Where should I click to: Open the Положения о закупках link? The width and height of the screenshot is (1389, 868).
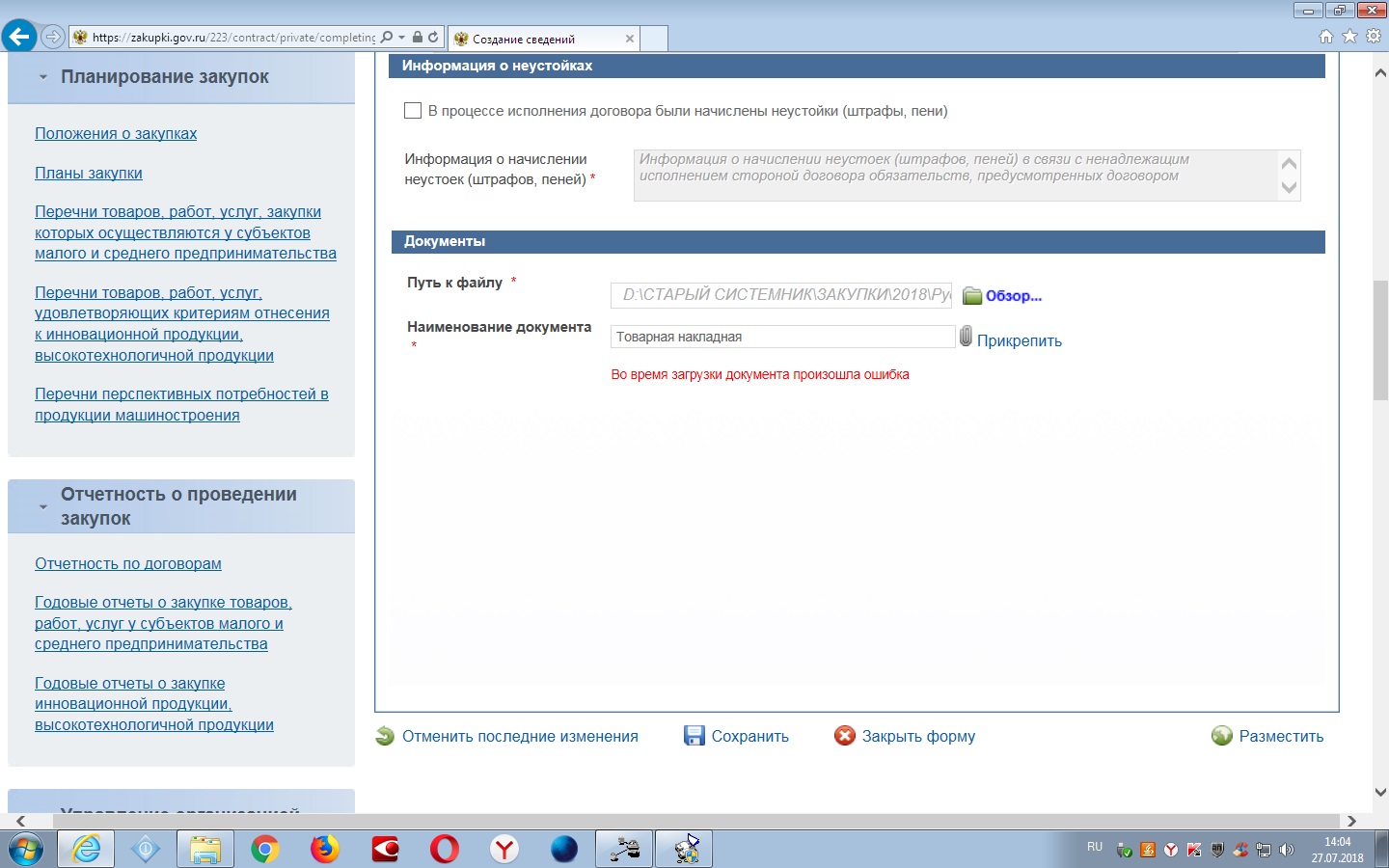[x=116, y=133]
